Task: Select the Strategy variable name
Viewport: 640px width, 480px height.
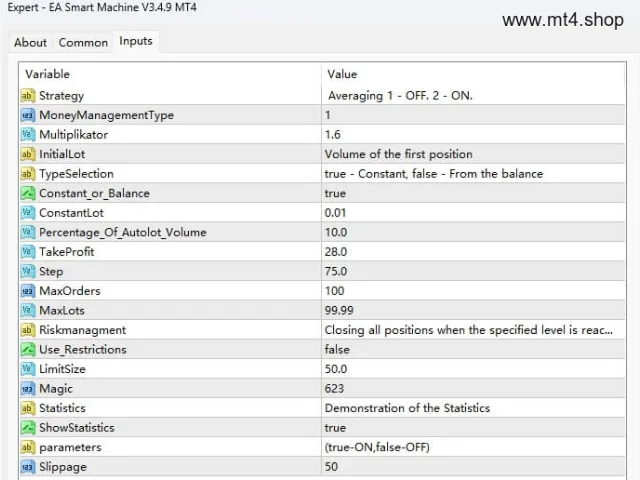Action: pyautogui.click(x=62, y=96)
